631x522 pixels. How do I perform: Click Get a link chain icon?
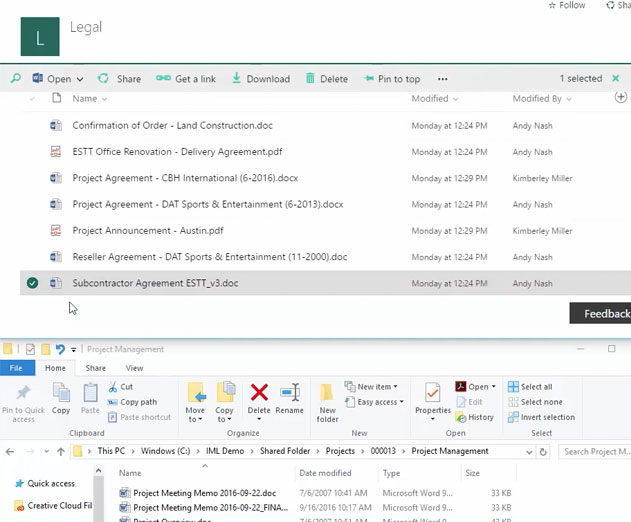[163, 78]
